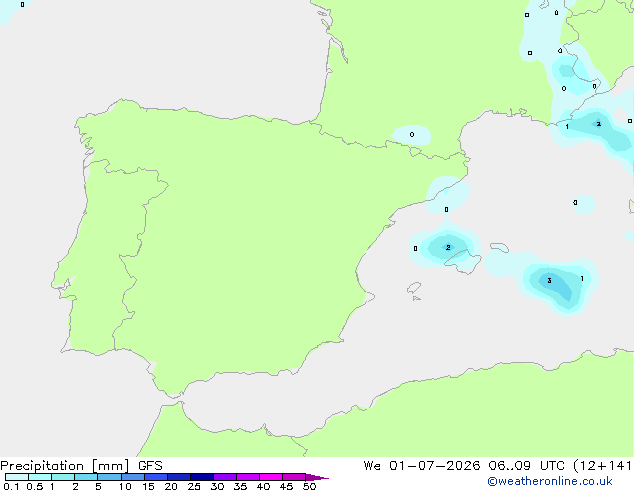This screenshot has width=634, height=490.
Task: Click the 45–50 mm legend color box
Action: 294,477
